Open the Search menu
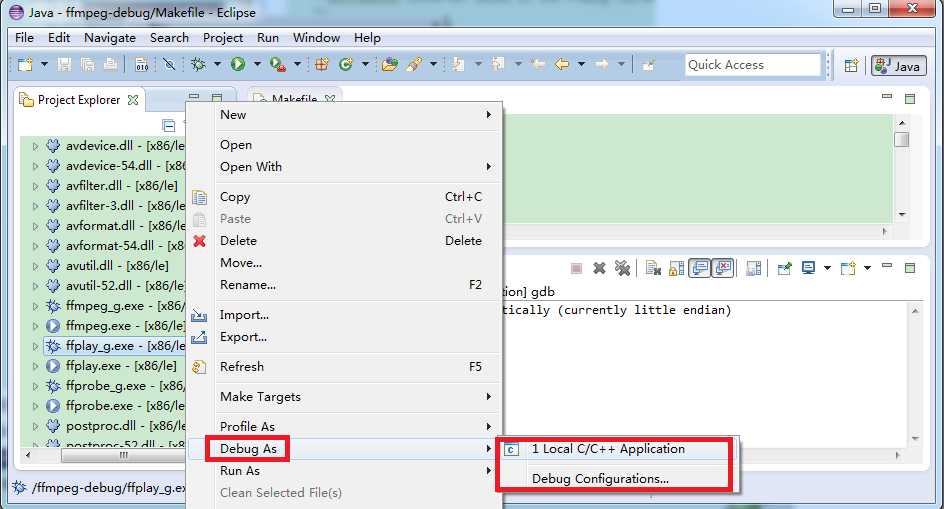Viewport: 944px width, 509px height. pyautogui.click(x=169, y=37)
